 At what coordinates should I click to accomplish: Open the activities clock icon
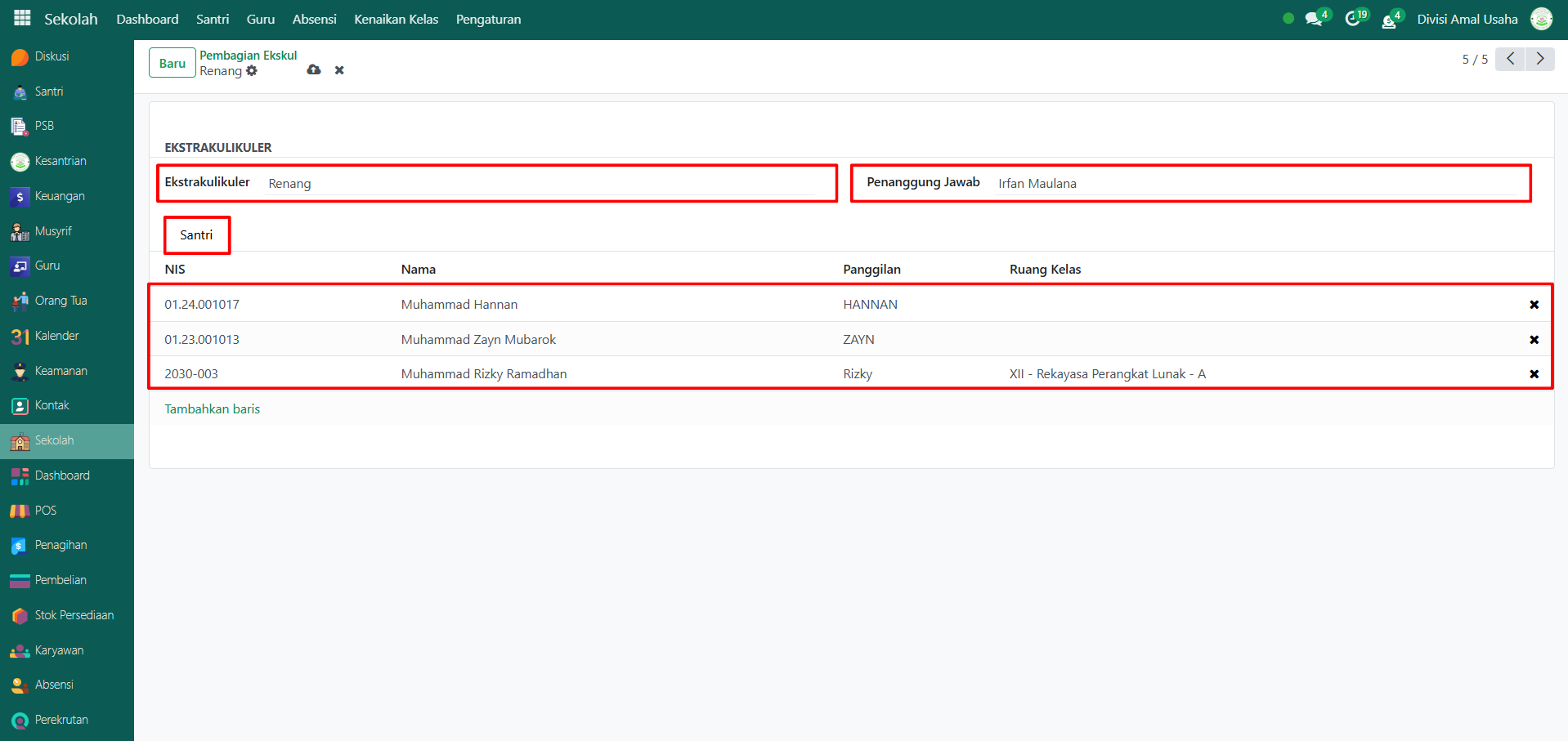(1353, 19)
